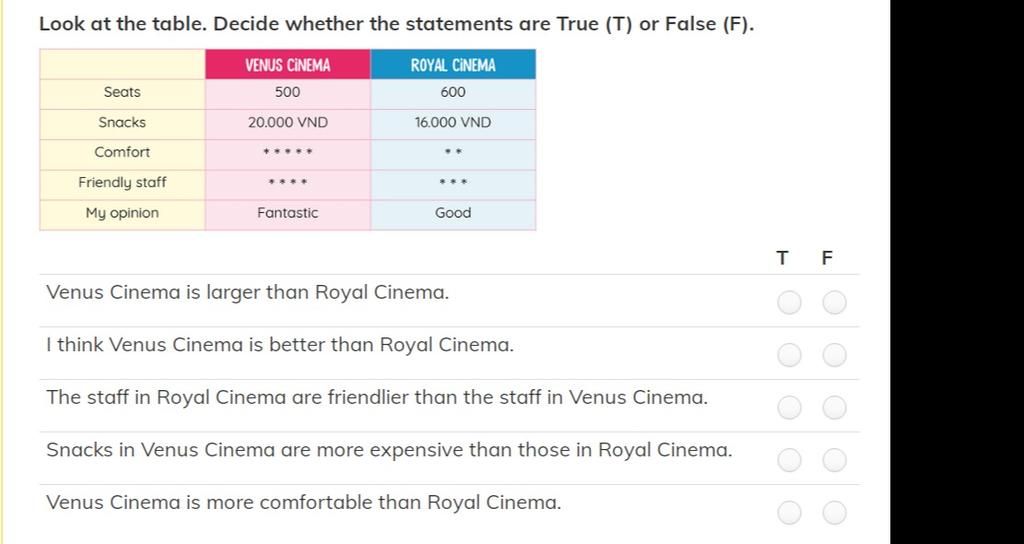1024x544 pixels.
Task: Click the Royal Cinema friendly staff star rating
Action: 453,182
